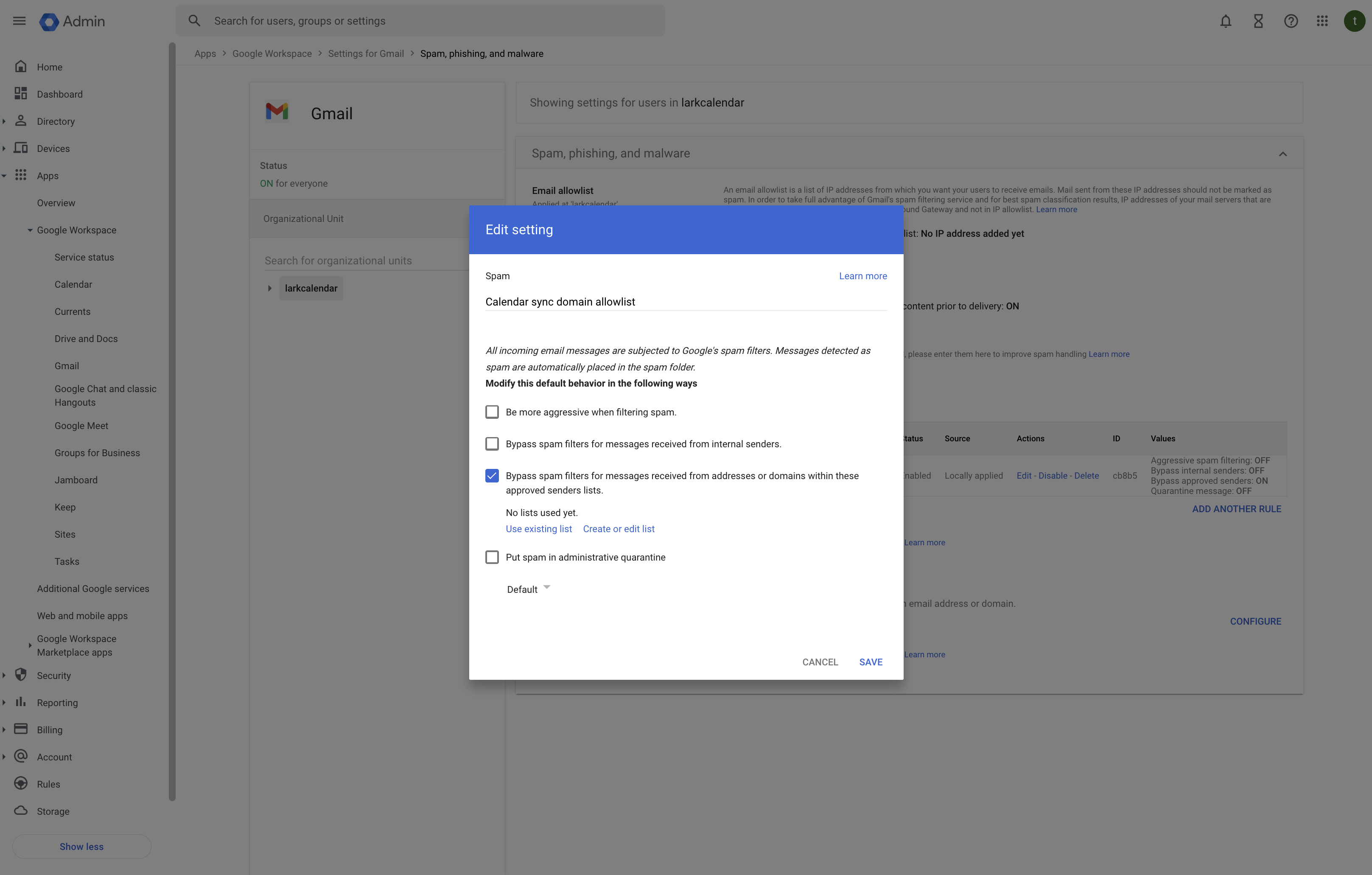
Task: Open the notifications bell icon
Action: (1225, 21)
